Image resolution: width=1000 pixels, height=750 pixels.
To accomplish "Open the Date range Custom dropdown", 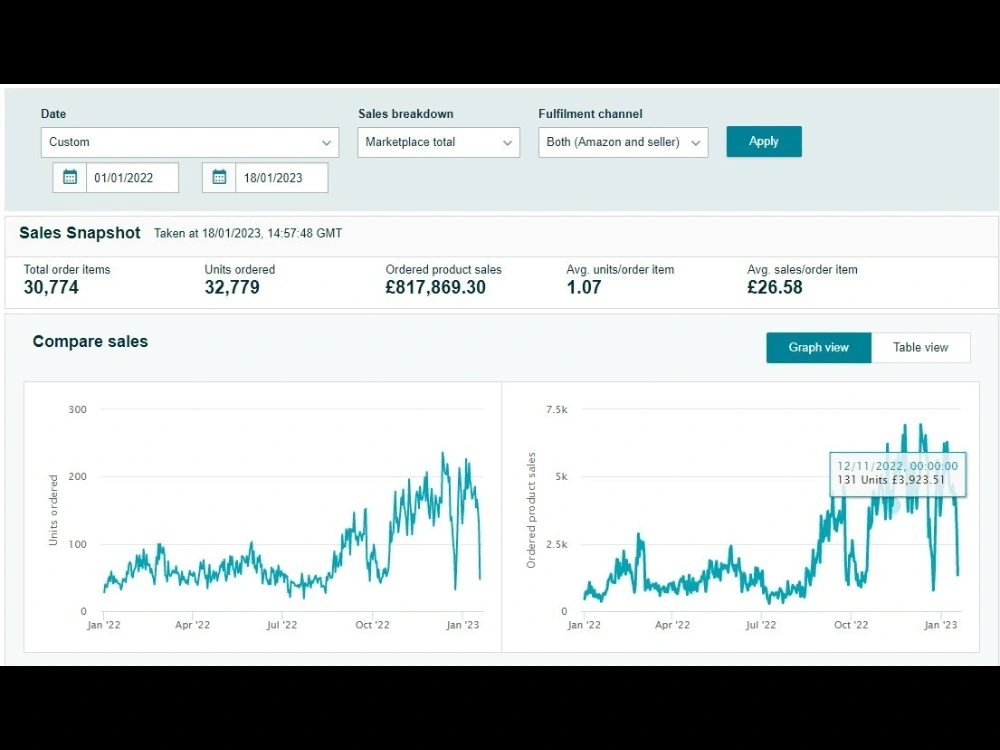I will [x=189, y=142].
